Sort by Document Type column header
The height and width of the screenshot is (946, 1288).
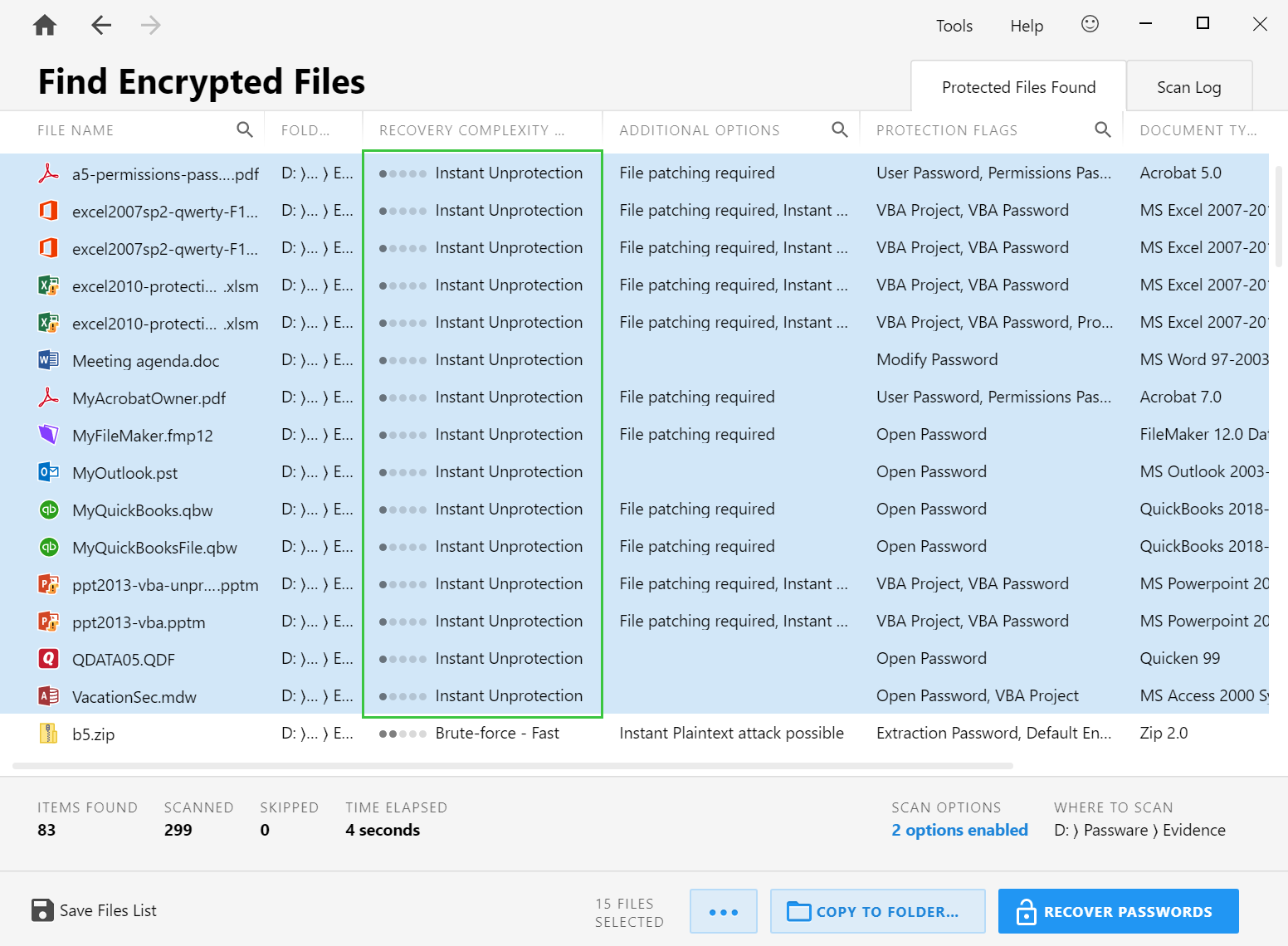click(x=1198, y=130)
